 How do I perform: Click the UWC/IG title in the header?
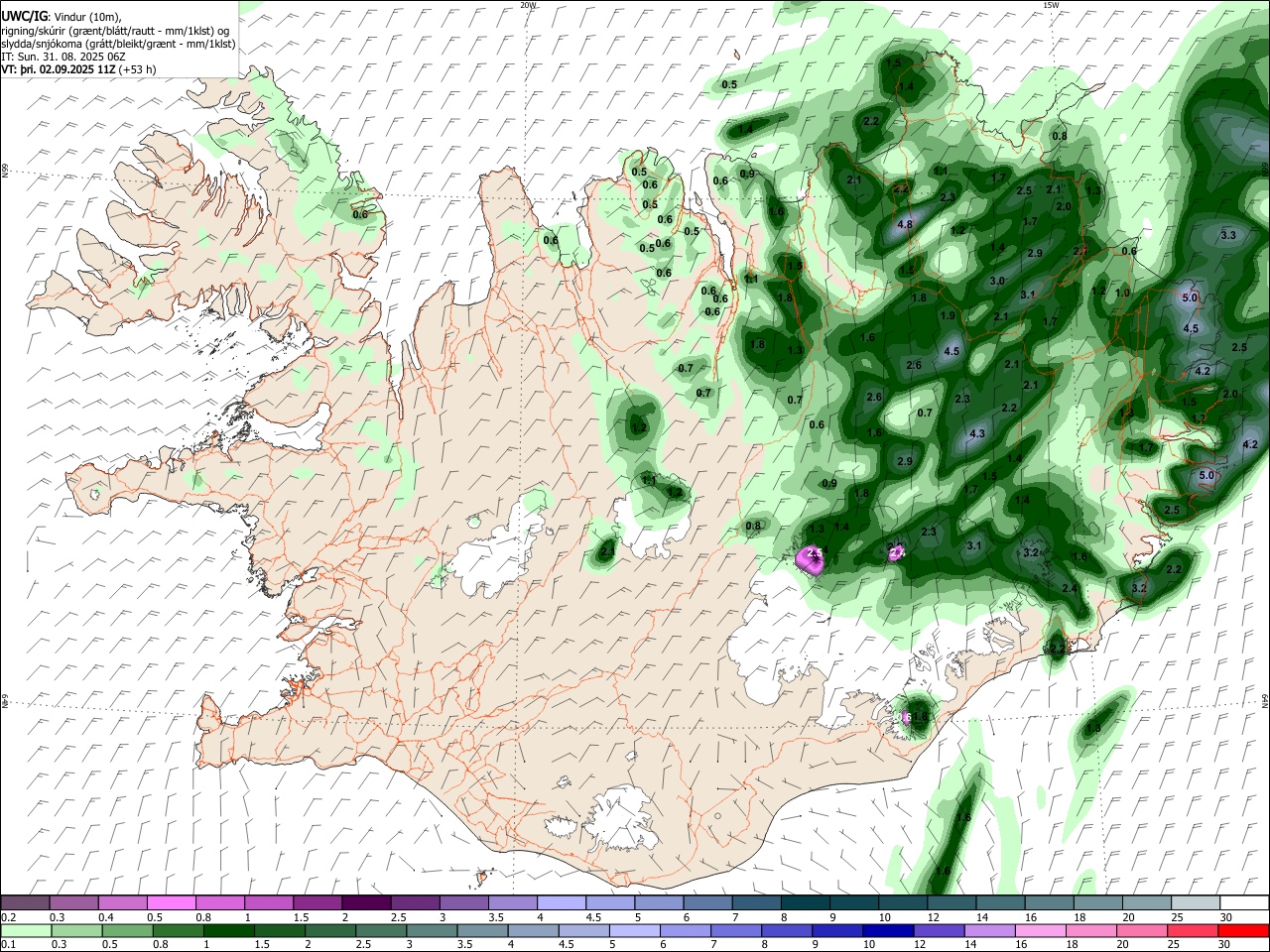pos(24,16)
